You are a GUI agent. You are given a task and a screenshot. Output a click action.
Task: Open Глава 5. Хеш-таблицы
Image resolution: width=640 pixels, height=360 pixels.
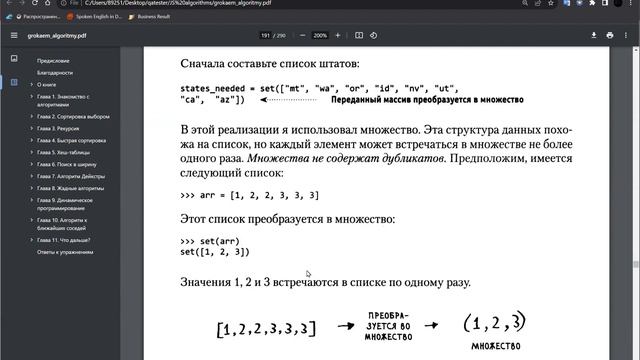[x=63, y=152]
